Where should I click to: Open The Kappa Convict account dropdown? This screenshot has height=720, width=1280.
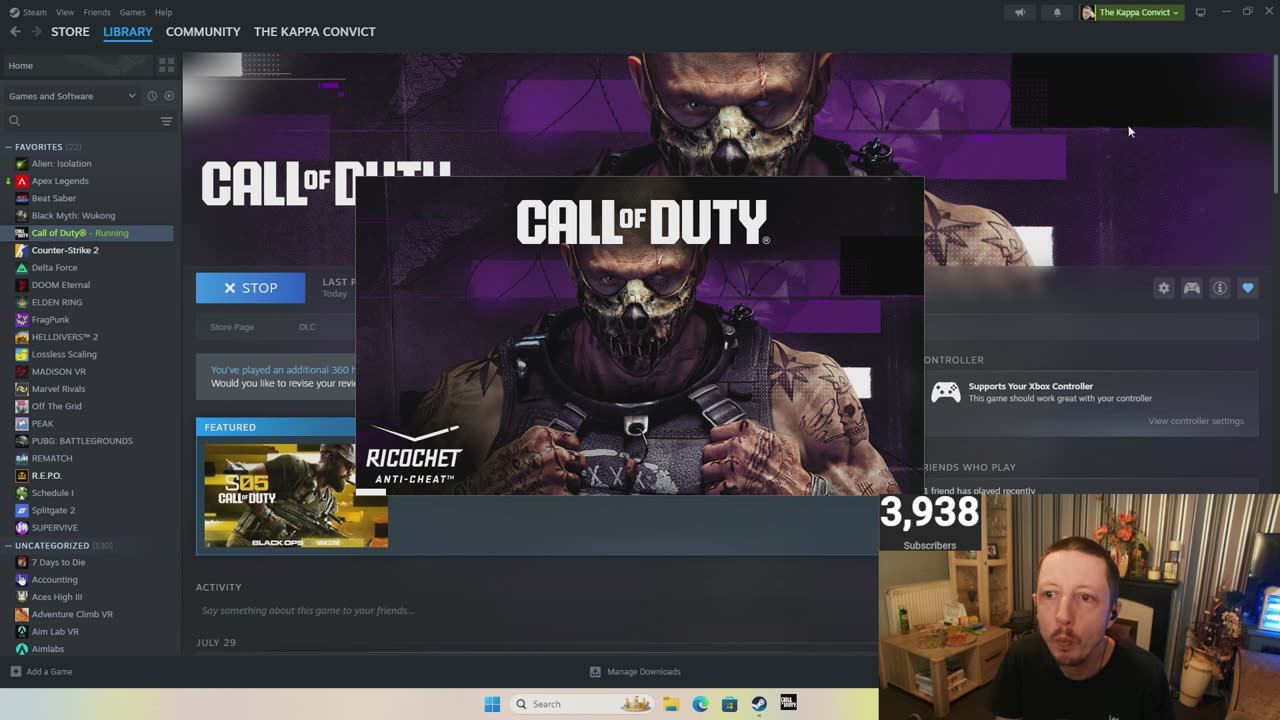(1132, 12)
